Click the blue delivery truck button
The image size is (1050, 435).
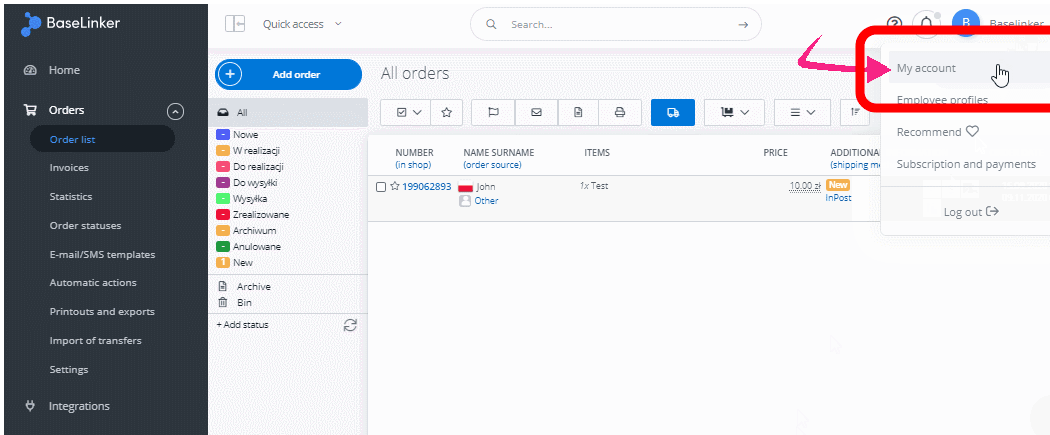pyautogui.click(x=672, y=112)
